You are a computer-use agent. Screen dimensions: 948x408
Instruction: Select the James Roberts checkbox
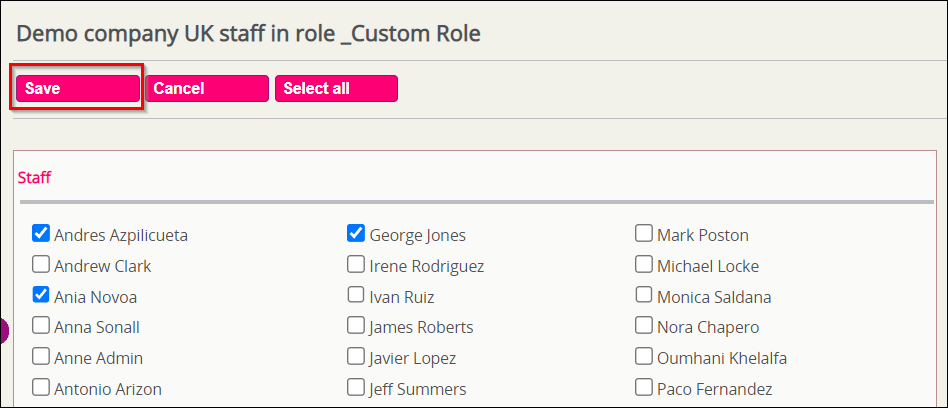point(356,326)
